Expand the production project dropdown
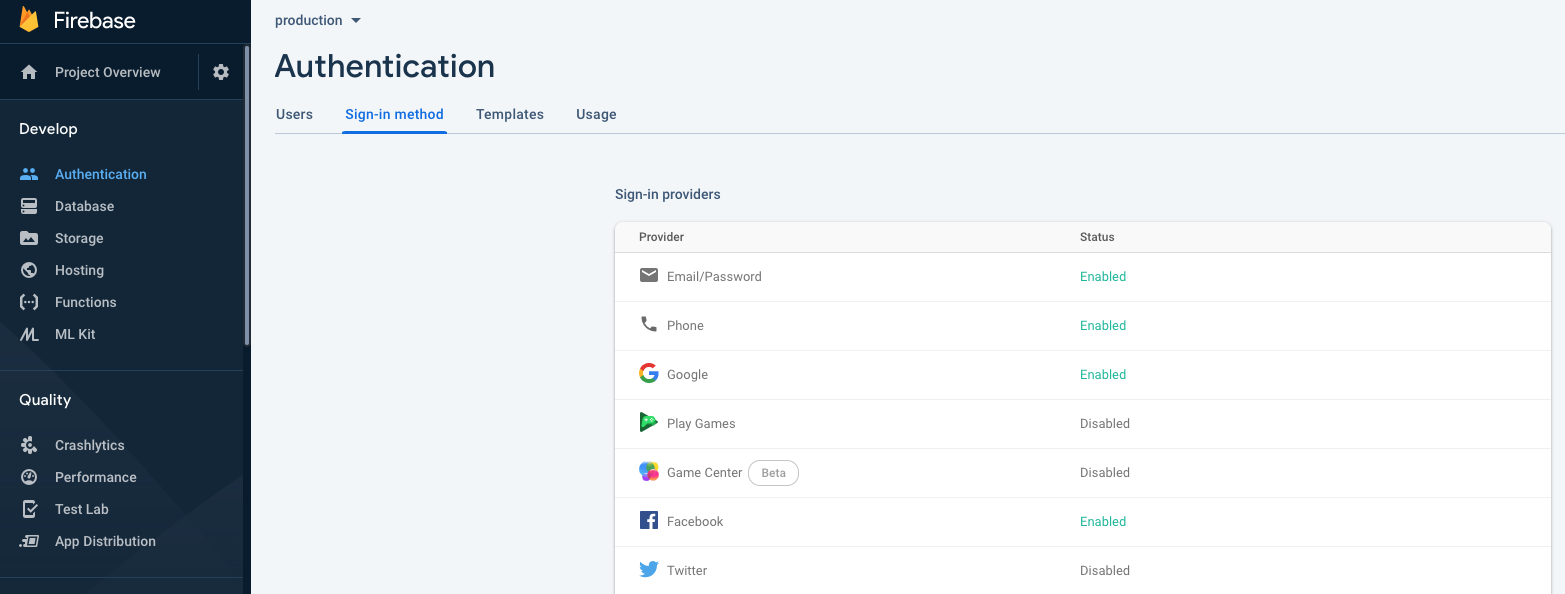 [318, 21]
